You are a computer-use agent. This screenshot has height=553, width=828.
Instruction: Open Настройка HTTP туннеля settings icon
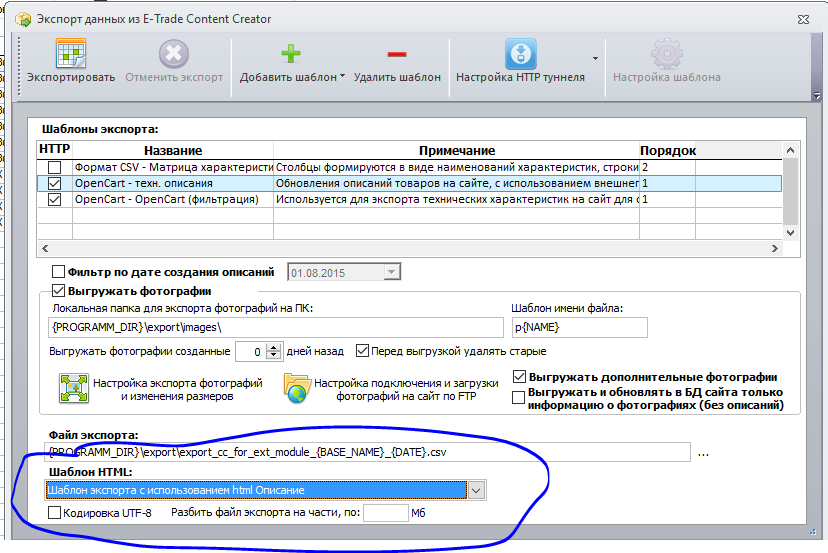pyautogui.click(x=521, y=53)
